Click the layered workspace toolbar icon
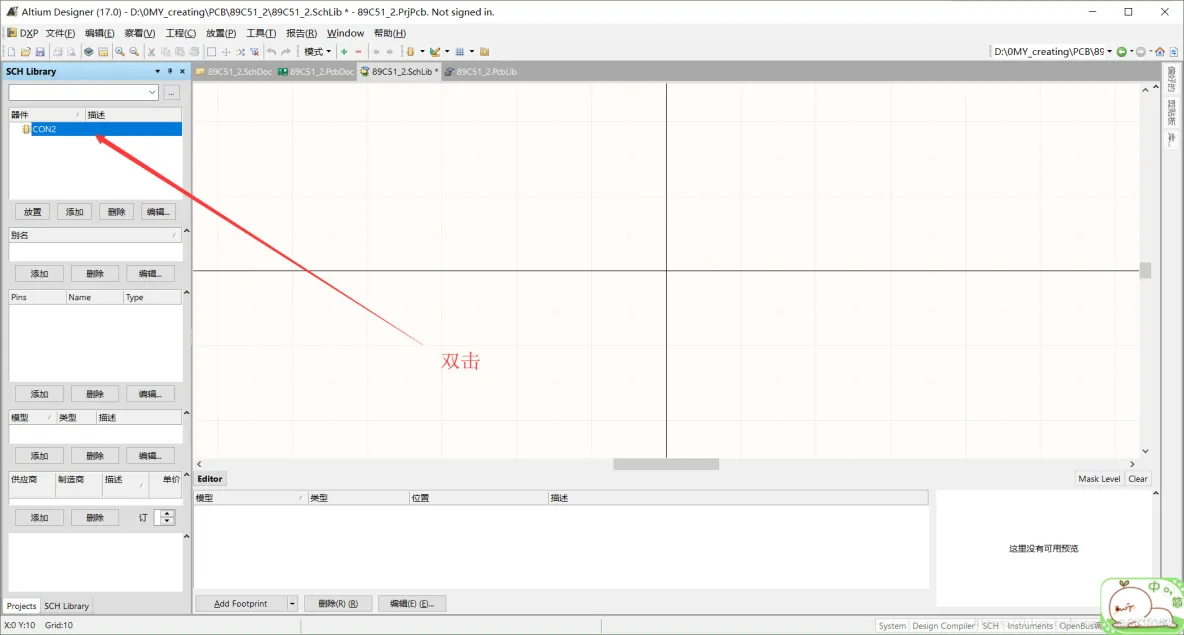The width and height of the screenshot is (1184, 635). [88, 51]
